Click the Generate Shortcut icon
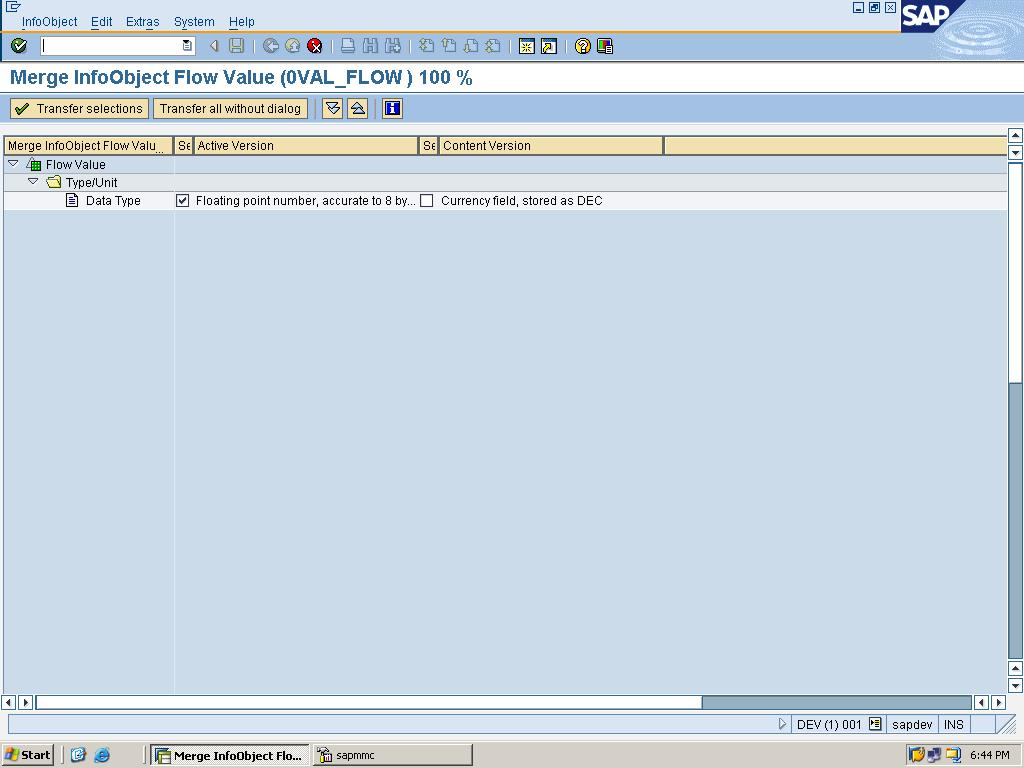The image size is (1024, 768). (x=549, y=46)
